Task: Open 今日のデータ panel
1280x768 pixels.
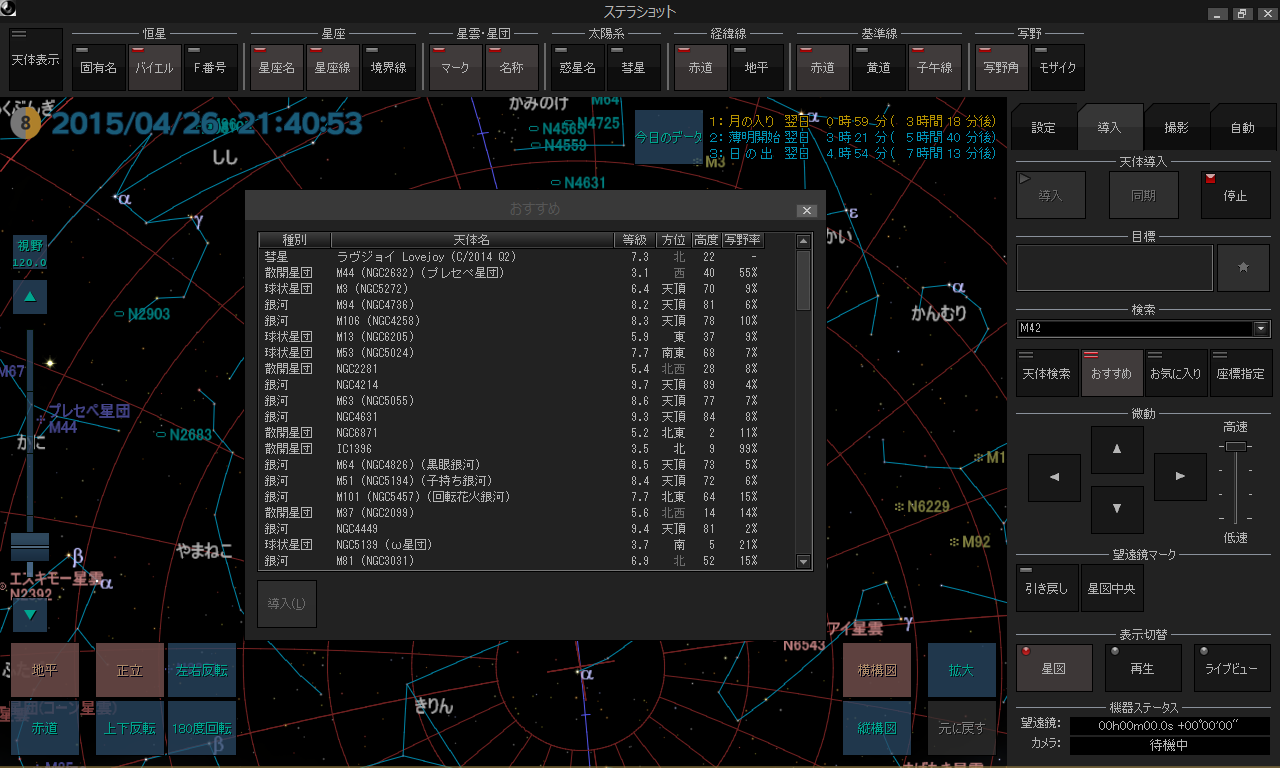Action: [669, 137]
